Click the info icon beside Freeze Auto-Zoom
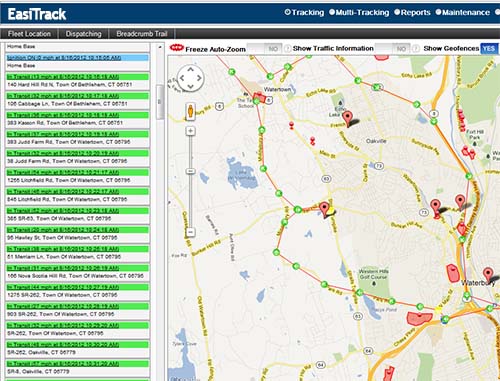Viewport: 500px width, 381px height. coord(287,49)
